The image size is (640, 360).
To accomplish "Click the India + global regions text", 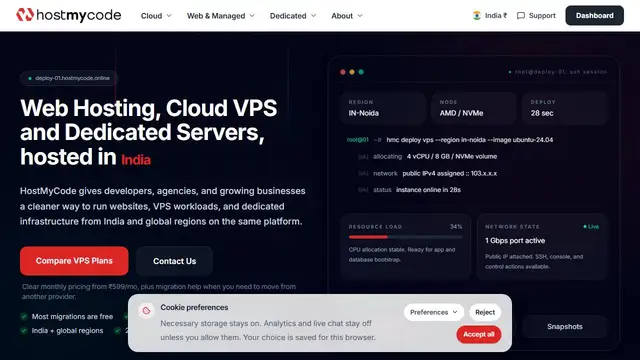I will [x=67, y=331].
